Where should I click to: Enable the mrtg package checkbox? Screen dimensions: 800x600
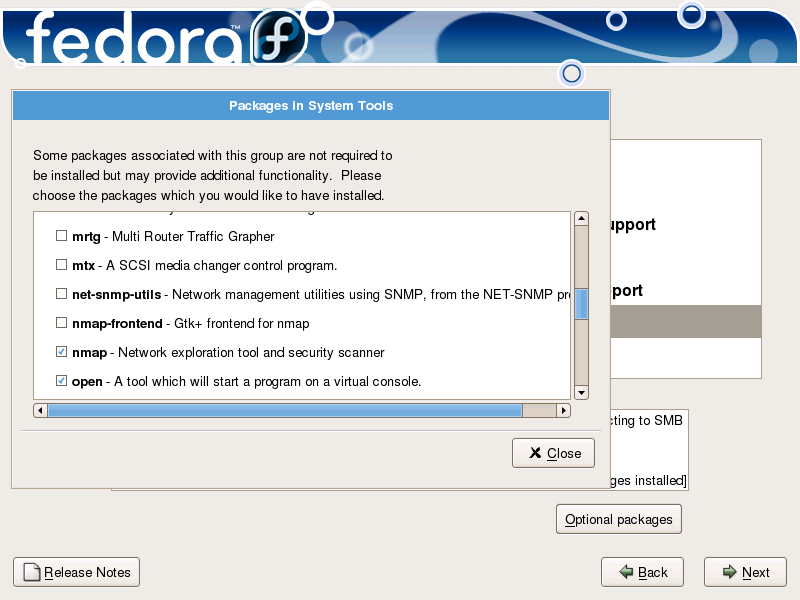tap(61, 236)
